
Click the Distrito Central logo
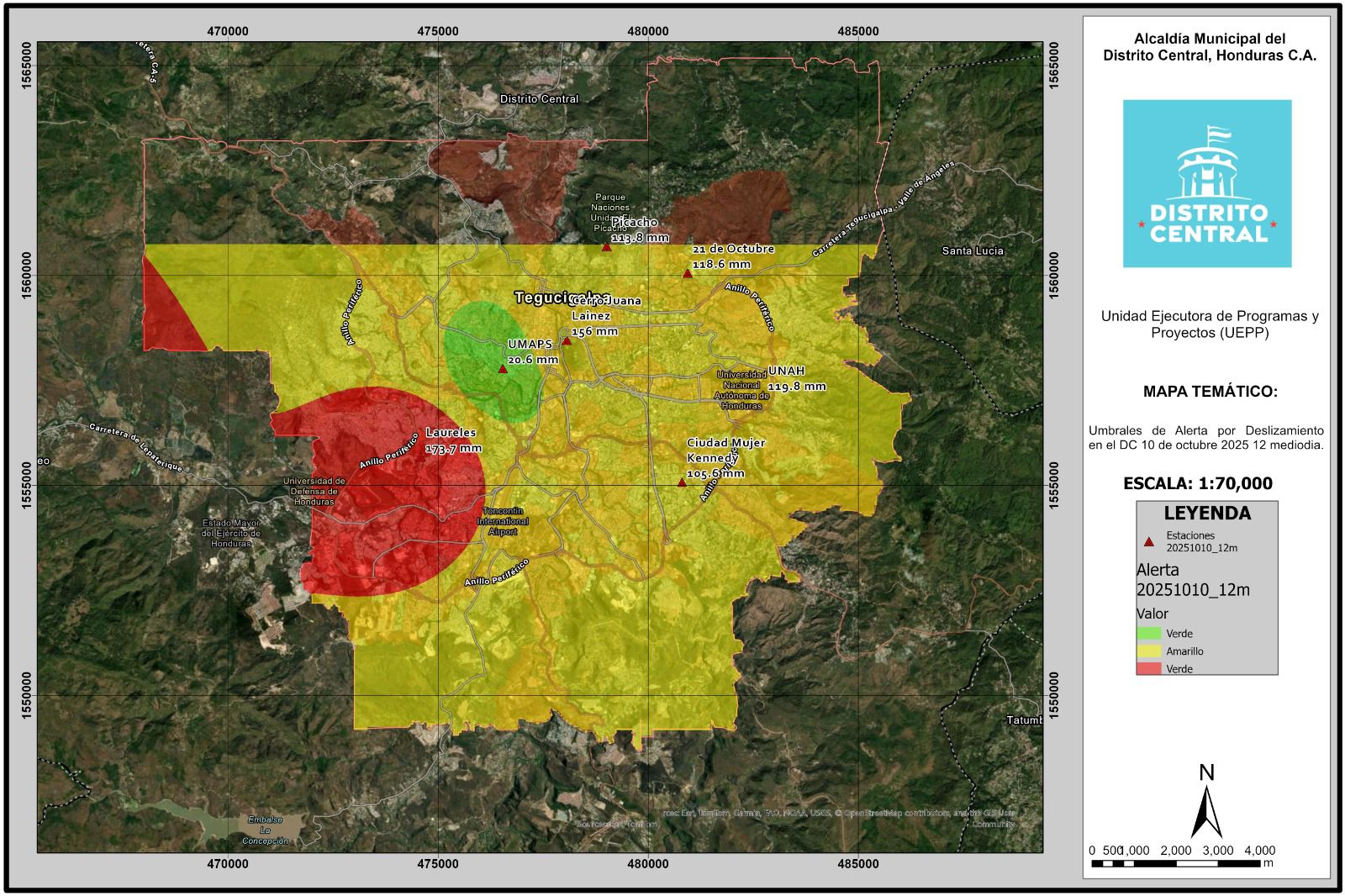(1206, 183)
